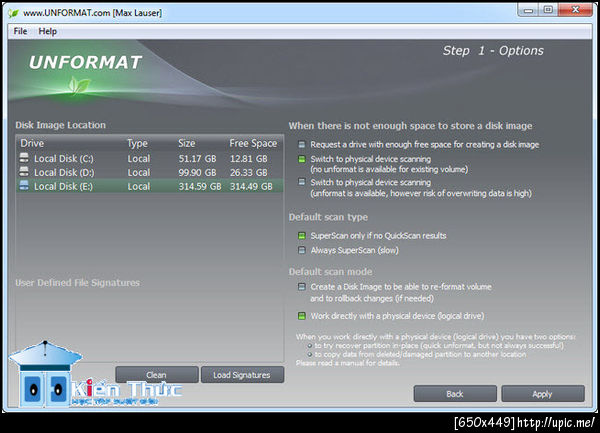The width and height of the screenshot is (600, 433).
Task: Click the Apply button
Action: click(x=543, y=394)
